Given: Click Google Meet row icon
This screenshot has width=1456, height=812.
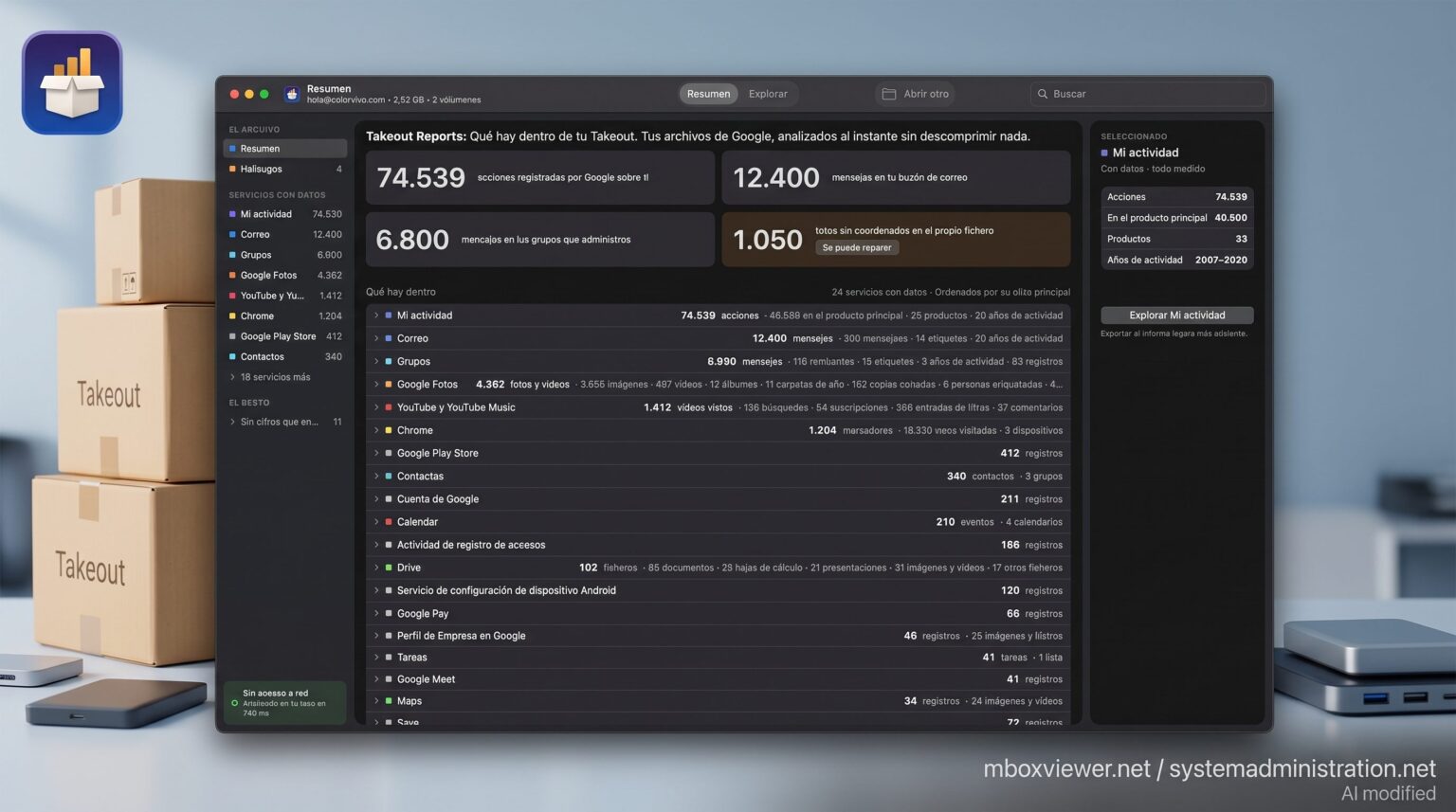Looking at the screenshot, I should click(389, 679).
